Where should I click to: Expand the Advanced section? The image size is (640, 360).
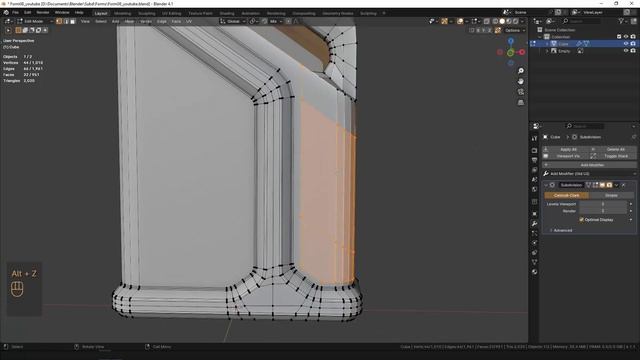point(560,231)
